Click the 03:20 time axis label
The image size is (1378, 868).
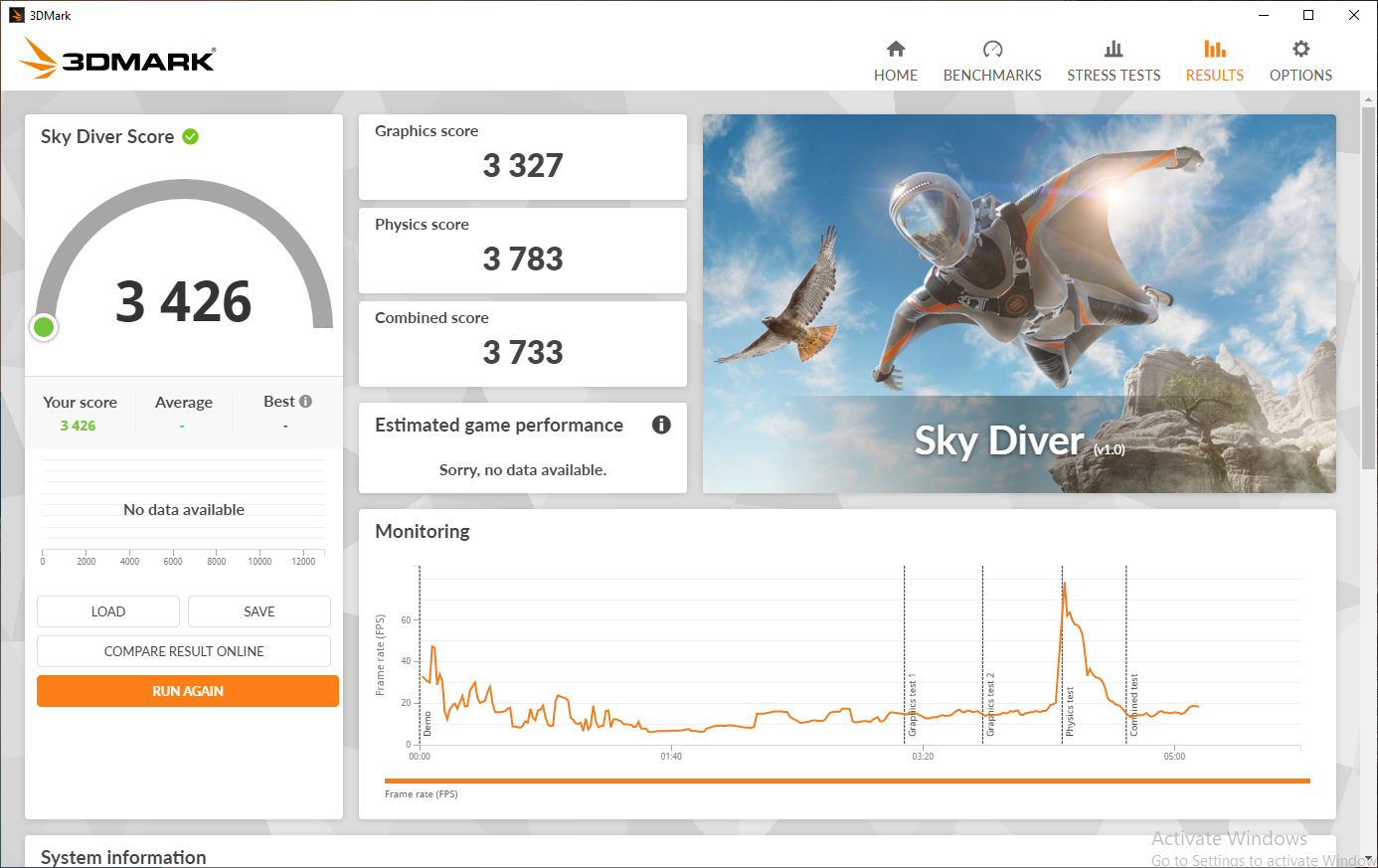(923, 757)
